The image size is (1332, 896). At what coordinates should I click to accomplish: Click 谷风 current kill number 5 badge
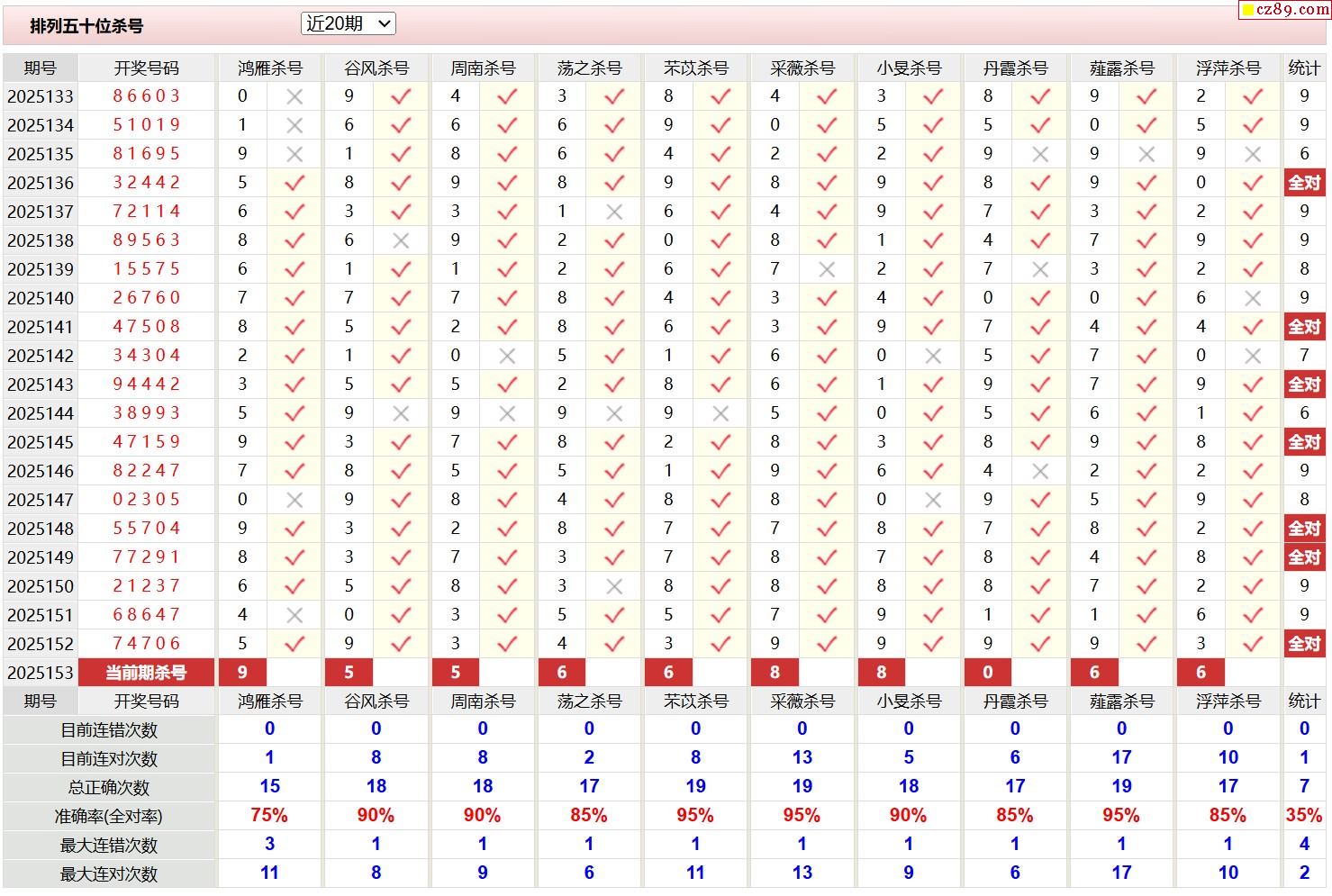(x=349, y=673)
